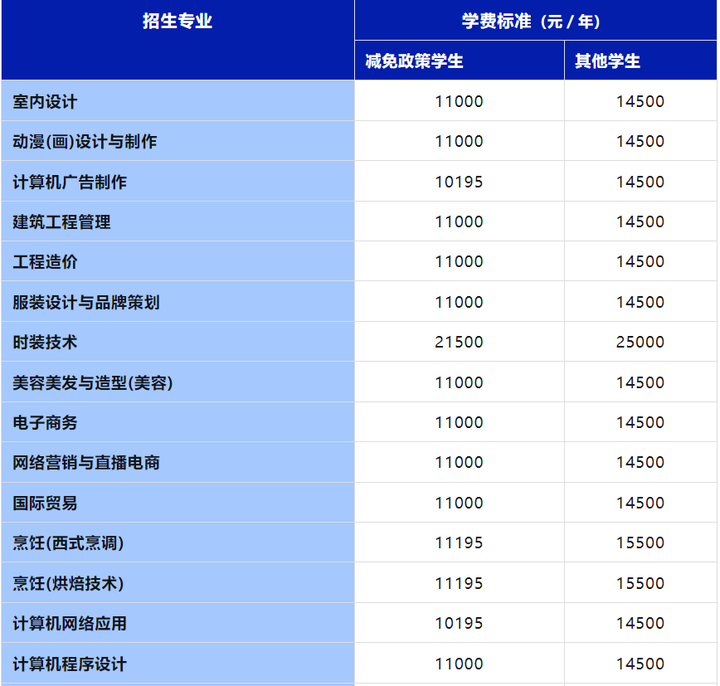Click 15500 fee in 烹饪(烘焙技术) row
The image size is (720, 686).
pos(640,583)
